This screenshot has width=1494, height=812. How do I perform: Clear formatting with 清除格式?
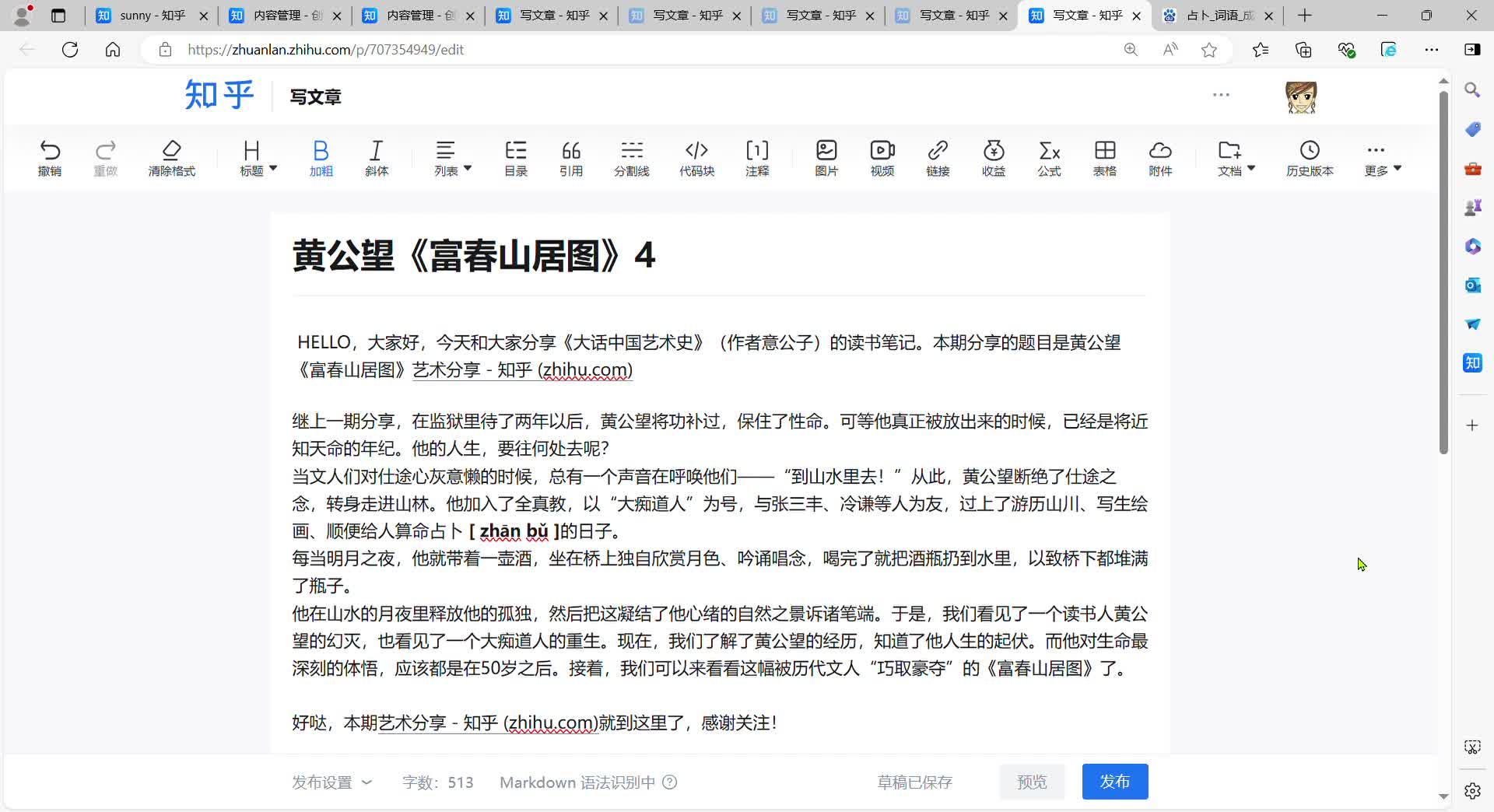click(x=171, y=158)
